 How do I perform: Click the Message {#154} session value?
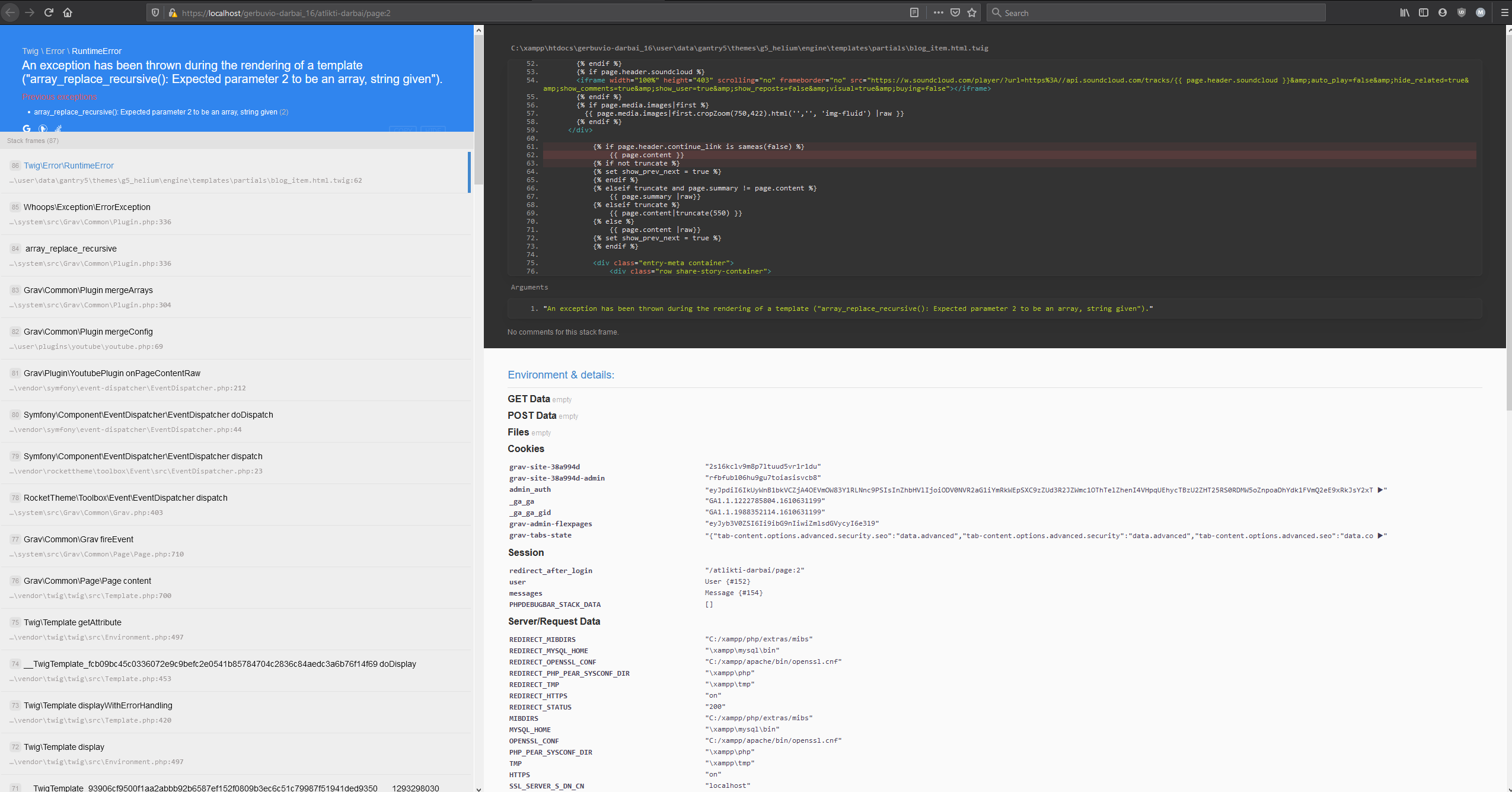click(733, 593)
